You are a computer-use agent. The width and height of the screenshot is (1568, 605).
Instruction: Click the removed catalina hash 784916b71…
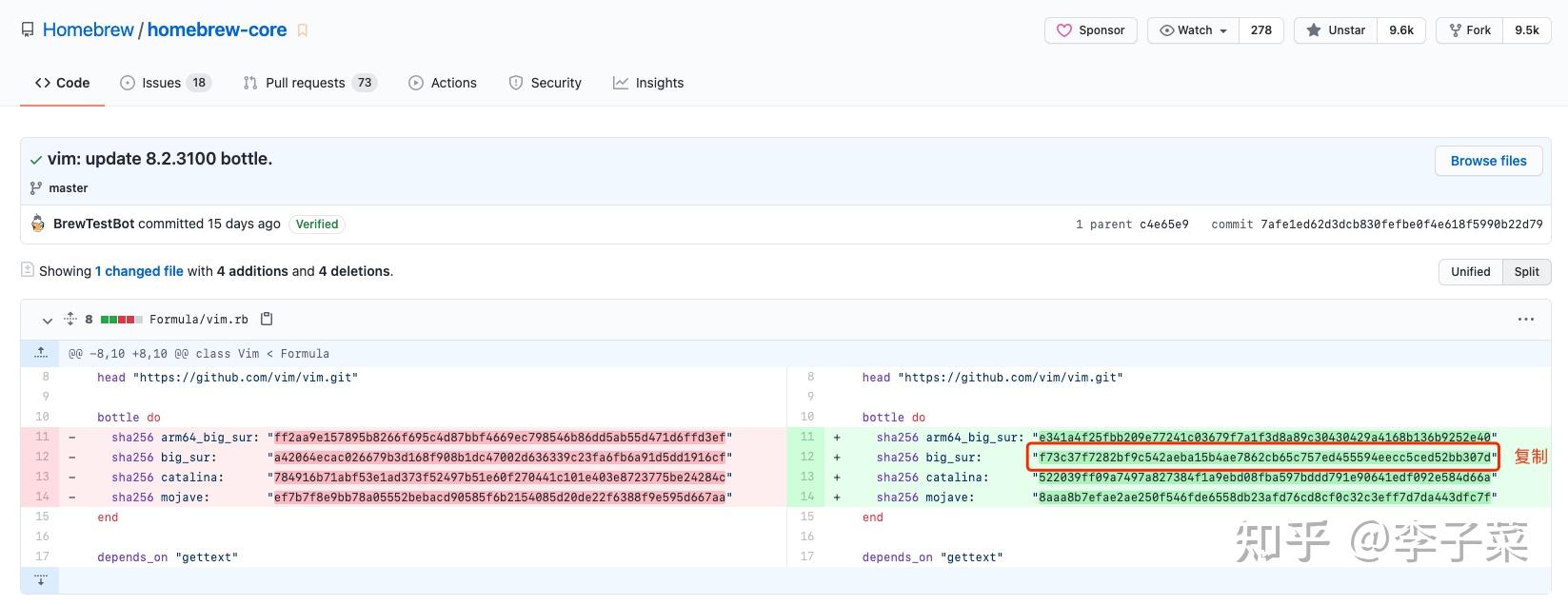[x=500, y=478]
